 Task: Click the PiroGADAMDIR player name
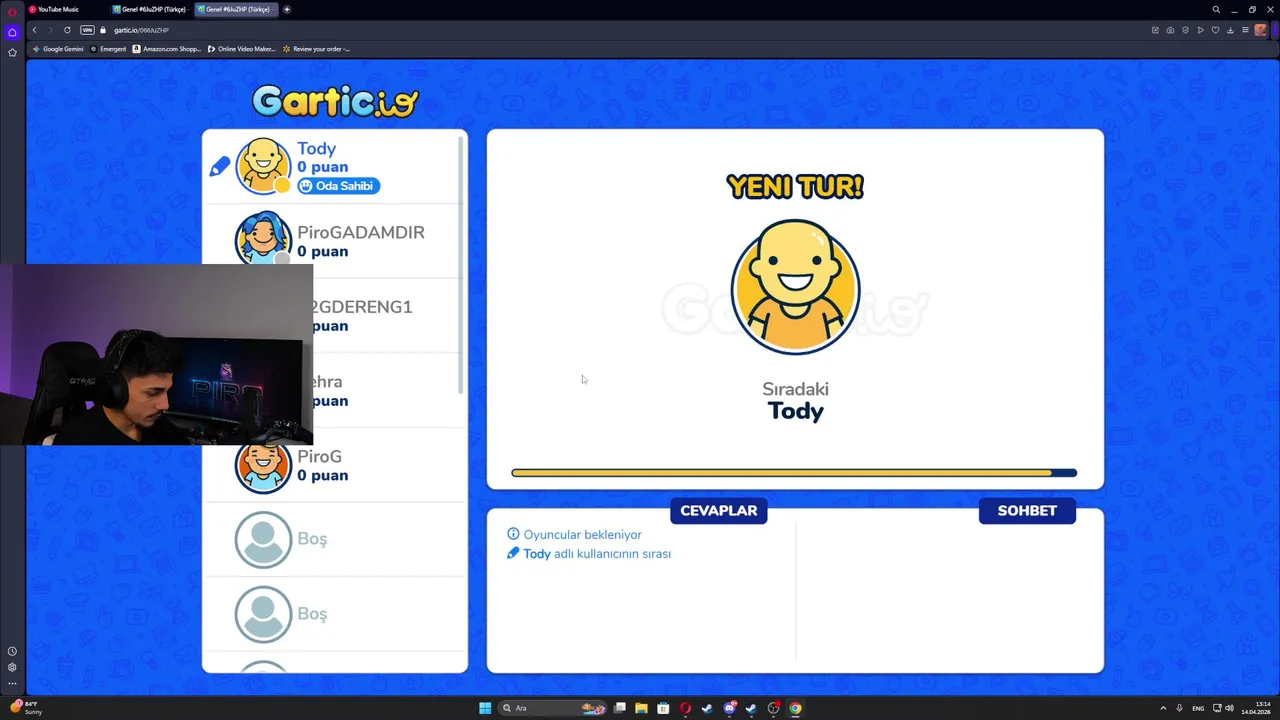point(361,232)
